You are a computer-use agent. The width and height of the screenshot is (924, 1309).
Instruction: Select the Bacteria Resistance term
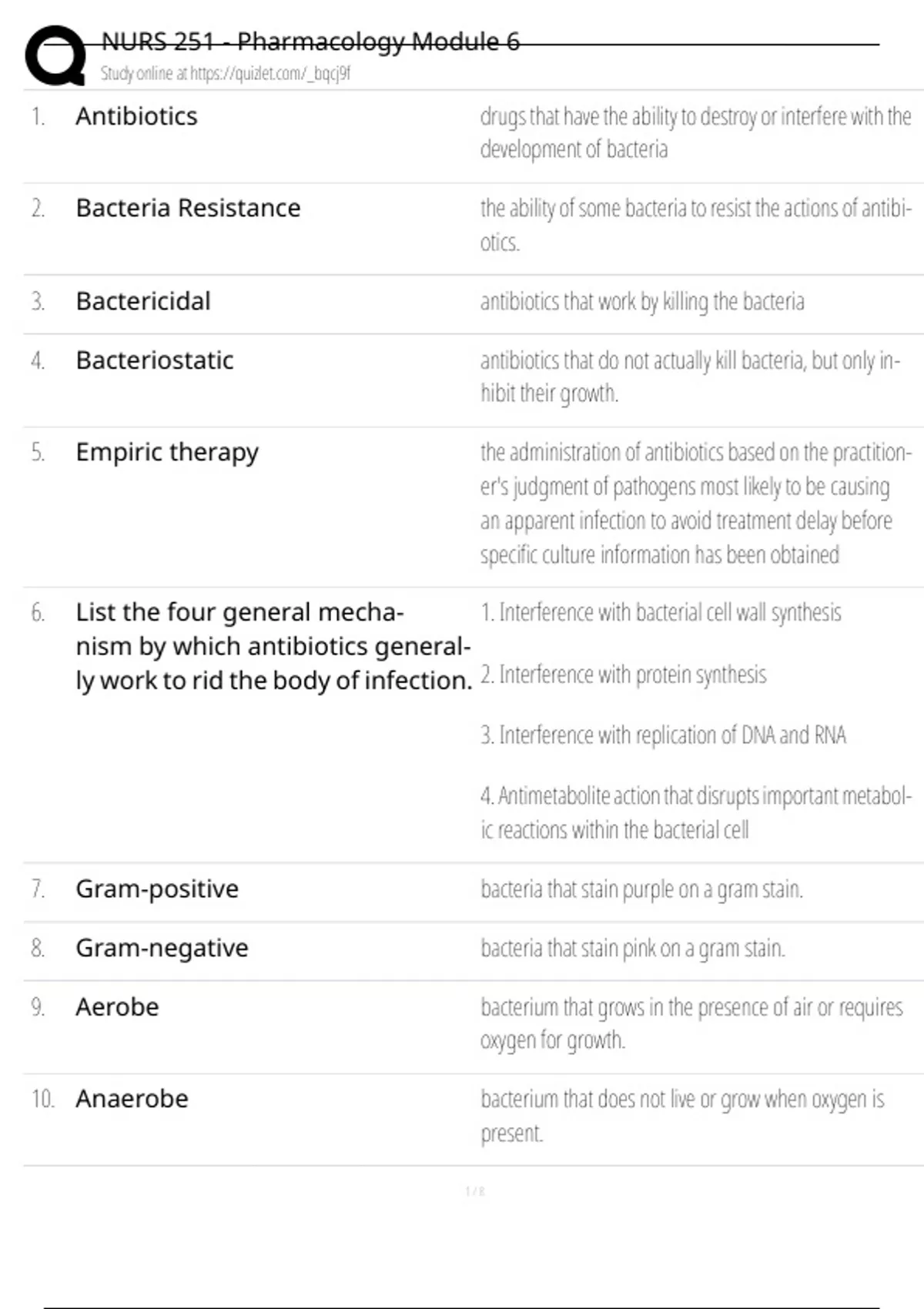click(x=188, y=208)
